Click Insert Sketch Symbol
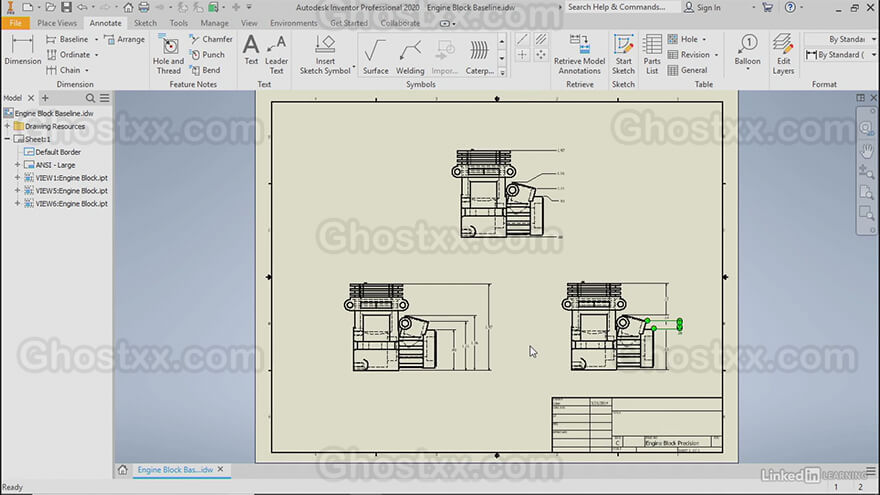Screen dimensions: 880x495 tap(325, 54)
